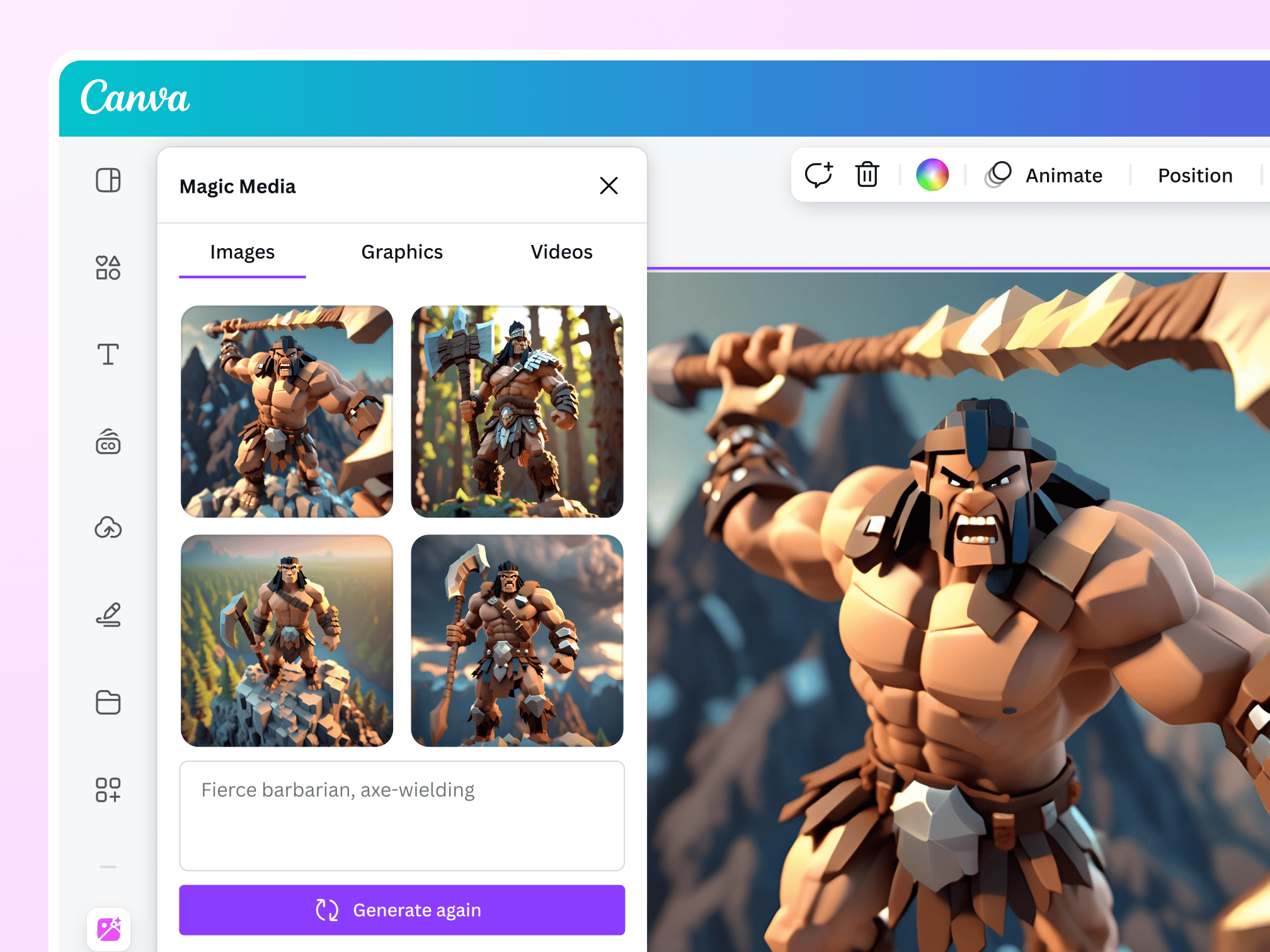The image size is (1270, 952).
Task: Switch to the Videos tab
Action: tap(561, 251)
